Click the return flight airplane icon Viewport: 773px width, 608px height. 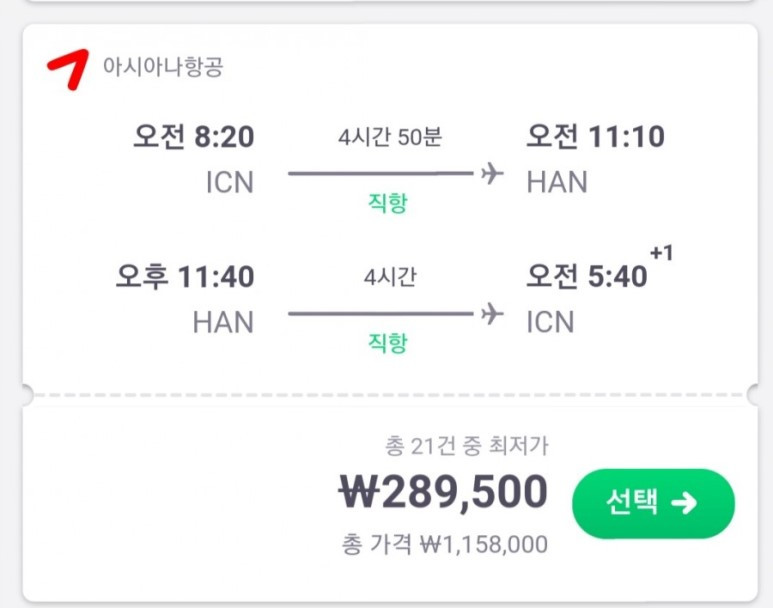(490, 314)
